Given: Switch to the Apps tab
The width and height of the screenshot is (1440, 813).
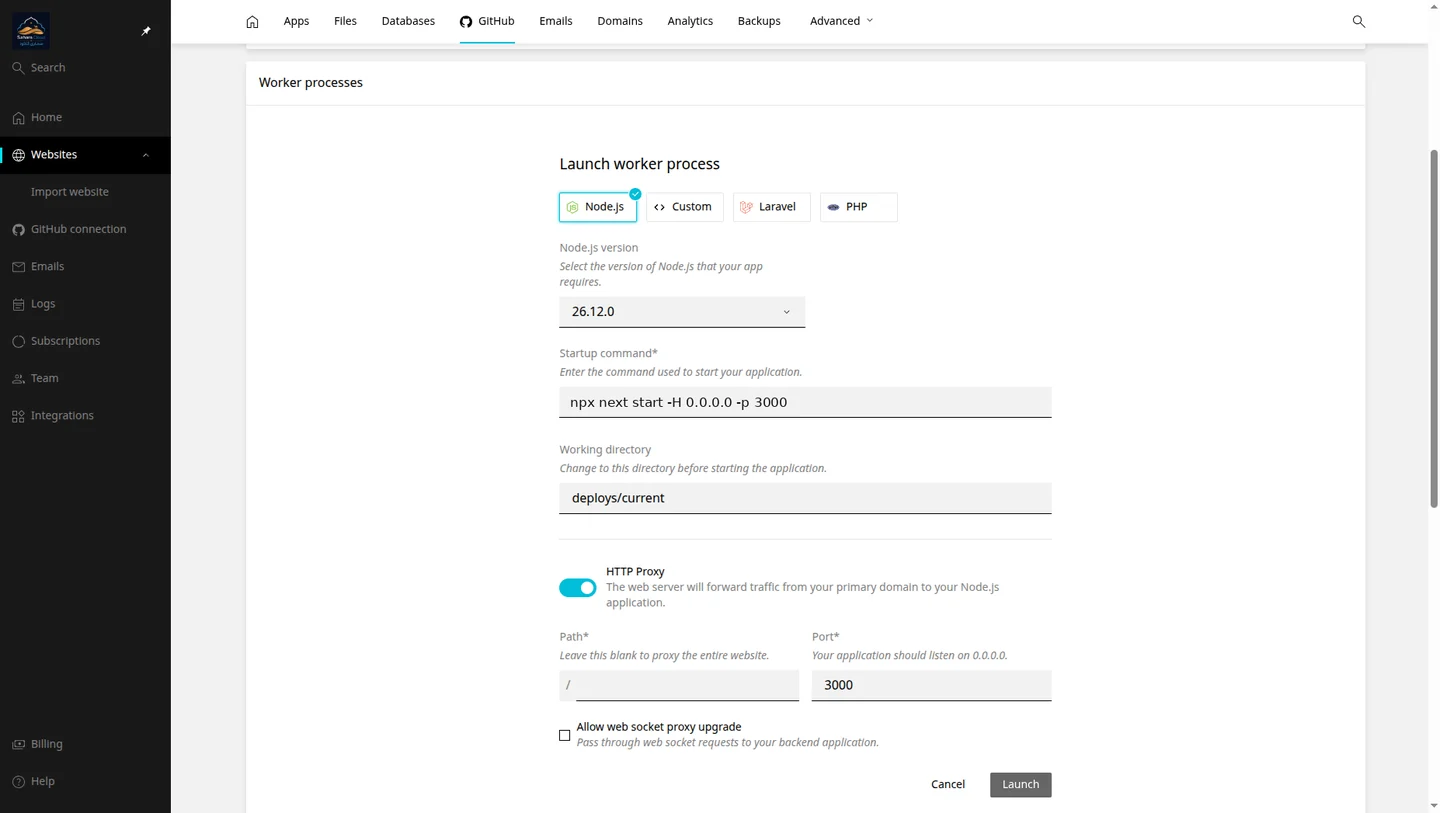Looking at the screenshot, I should point(296,21).
